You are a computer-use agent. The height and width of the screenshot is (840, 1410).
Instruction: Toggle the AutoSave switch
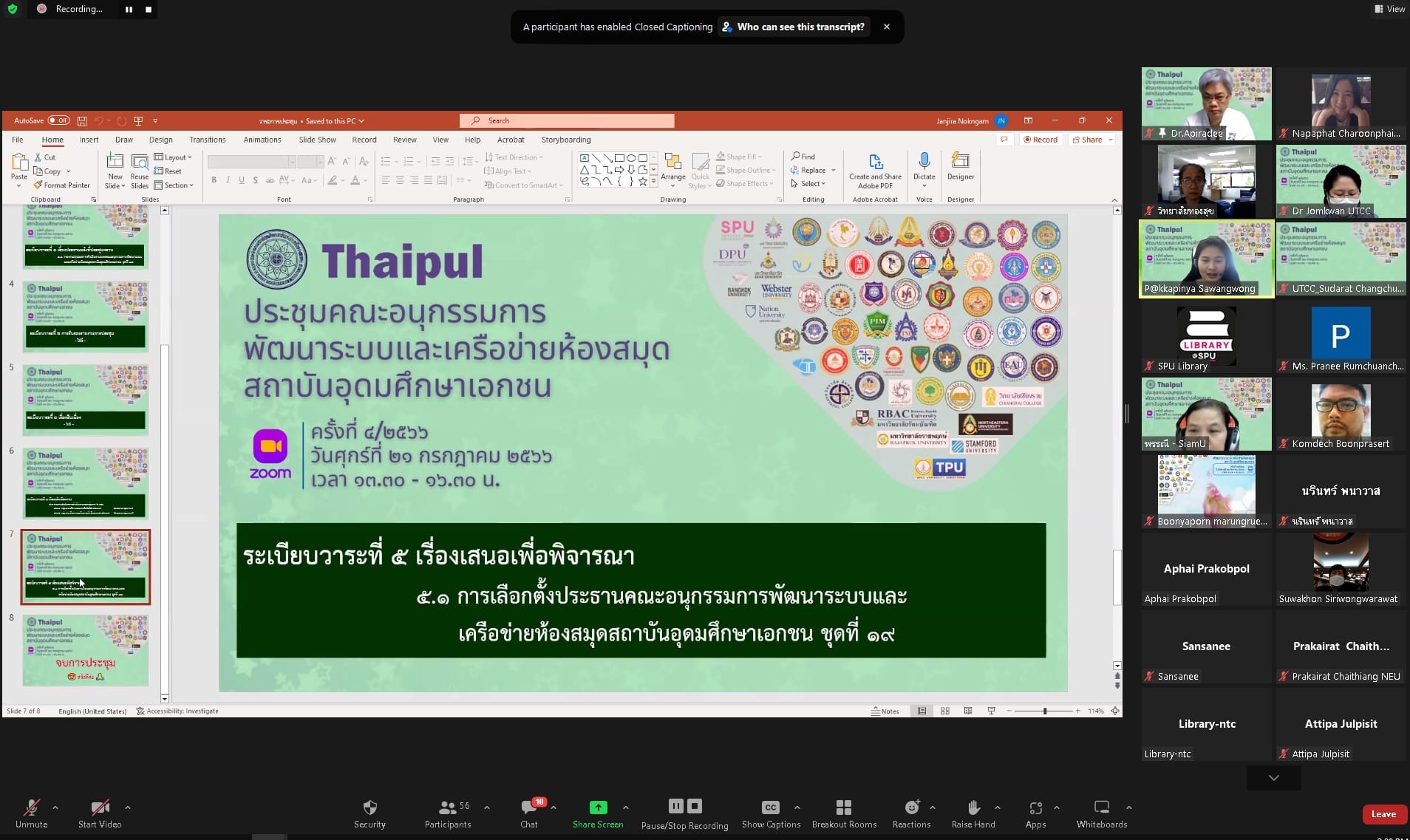point(58,120)
